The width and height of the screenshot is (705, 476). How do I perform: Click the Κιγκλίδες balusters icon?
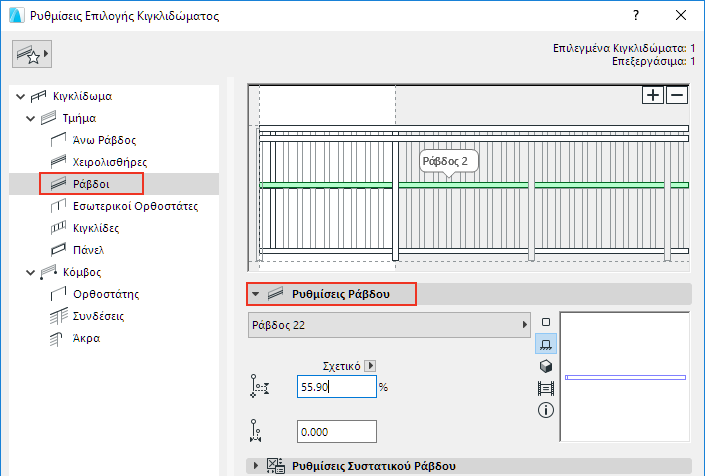58,228
